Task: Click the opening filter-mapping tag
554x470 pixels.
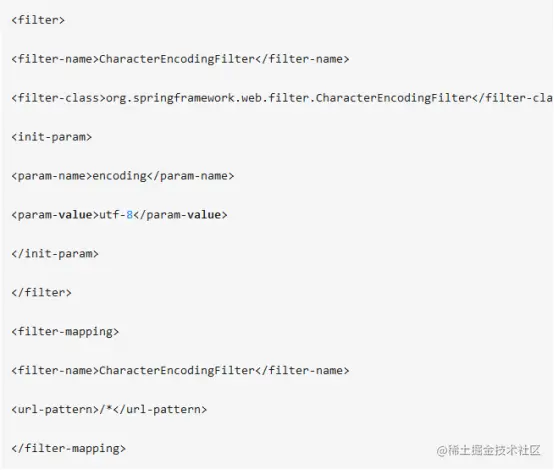Action: tap(65, 331)
